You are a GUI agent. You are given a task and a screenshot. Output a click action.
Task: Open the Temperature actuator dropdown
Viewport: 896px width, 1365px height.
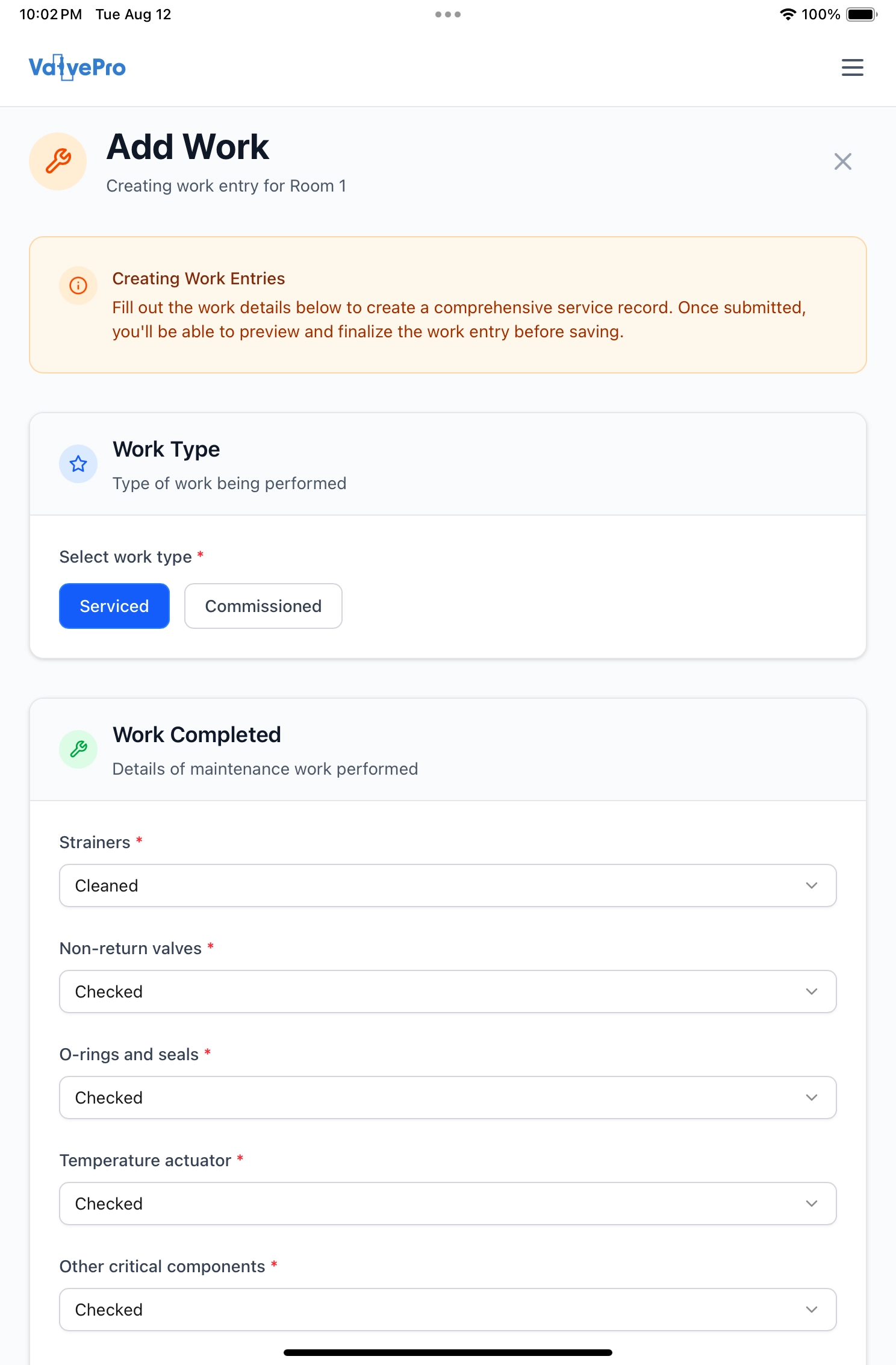(447, 1204)
